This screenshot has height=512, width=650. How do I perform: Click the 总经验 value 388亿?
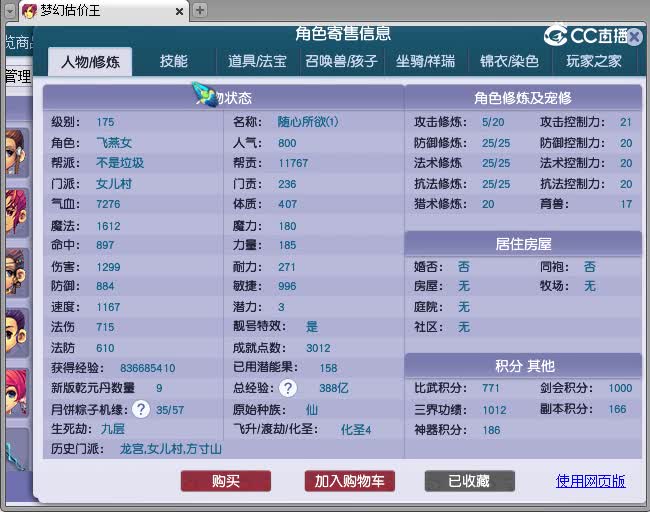click(334, 388)
